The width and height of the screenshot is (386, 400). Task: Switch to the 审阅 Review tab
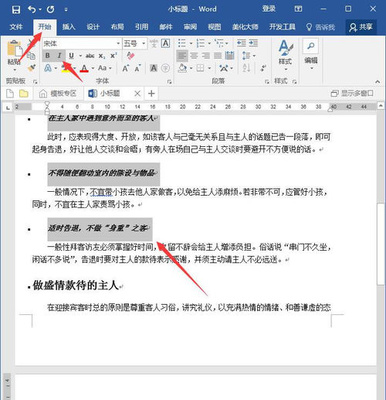(x=190, y=27)
